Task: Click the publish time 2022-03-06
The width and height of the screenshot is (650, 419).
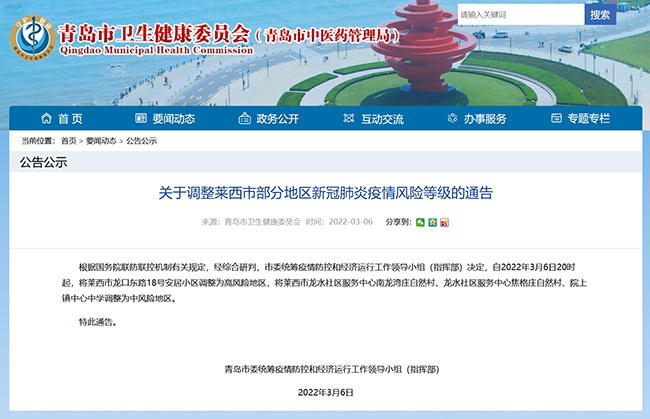Action: tap(350, 222)
